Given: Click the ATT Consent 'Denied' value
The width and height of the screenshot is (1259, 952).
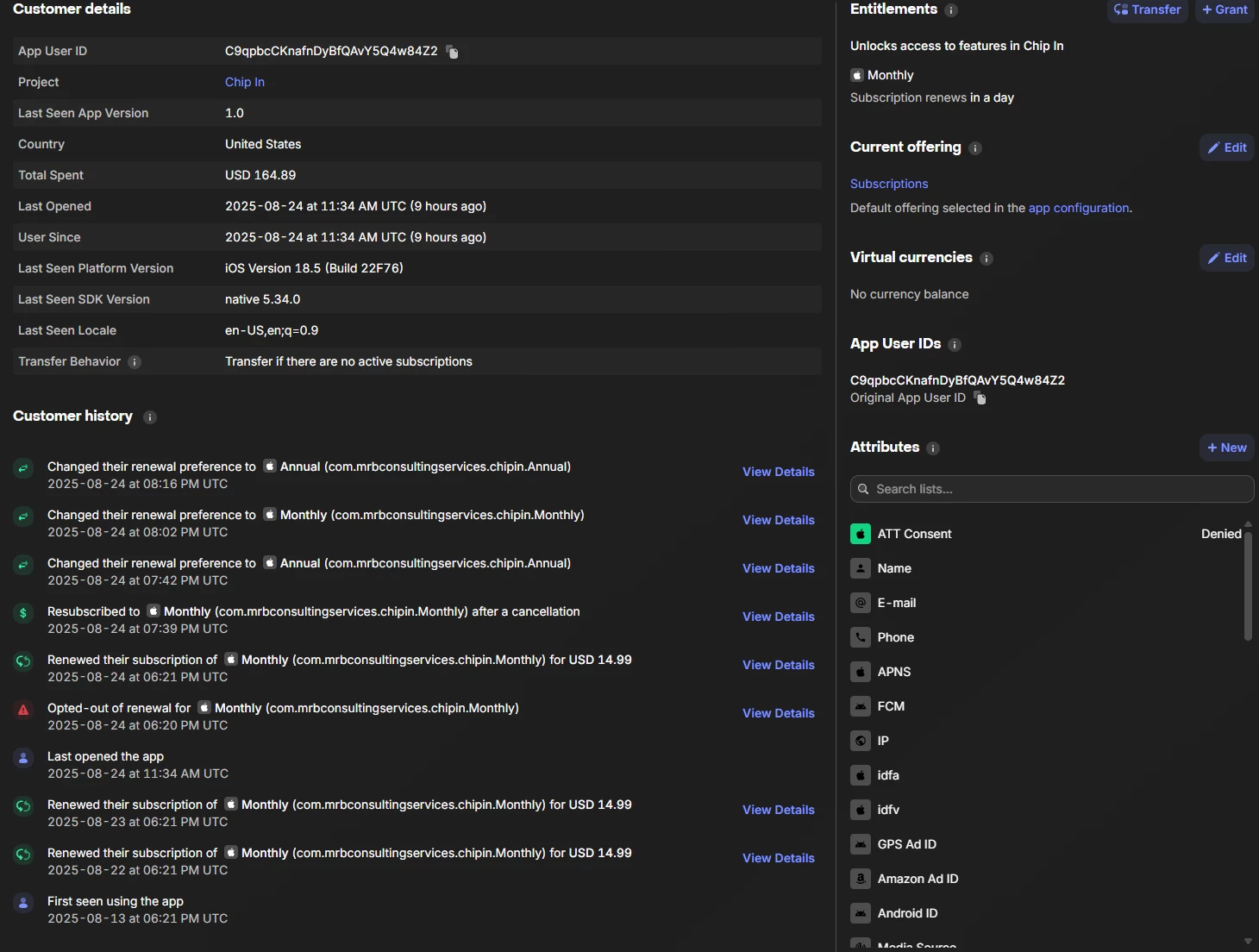Looking at the screenshot, I should tap(1221, 534).
